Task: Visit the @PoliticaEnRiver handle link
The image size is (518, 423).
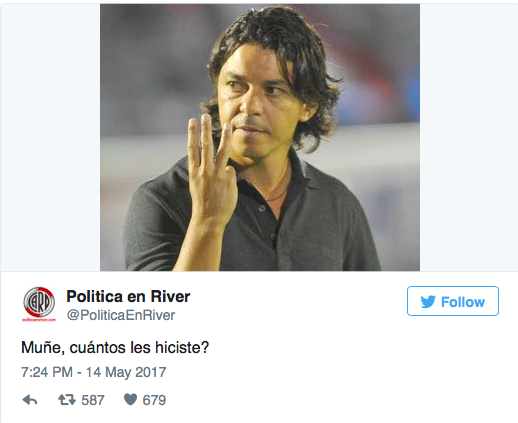Action: [x=121, y=315]
